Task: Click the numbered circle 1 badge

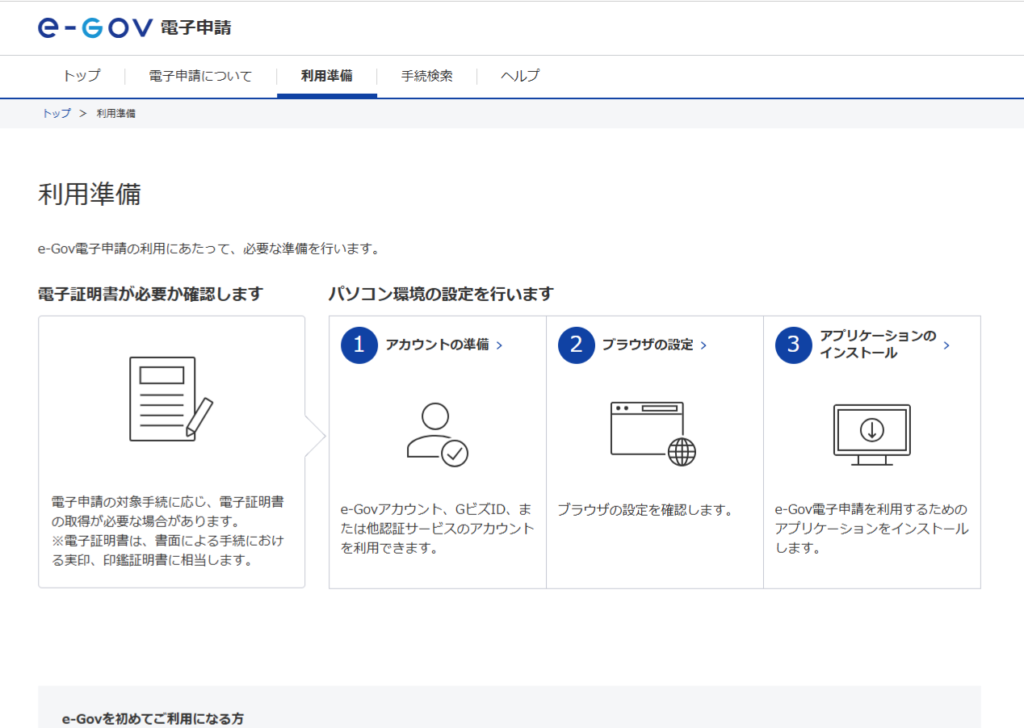Action: pyautogui.click(x=359, y=345)
